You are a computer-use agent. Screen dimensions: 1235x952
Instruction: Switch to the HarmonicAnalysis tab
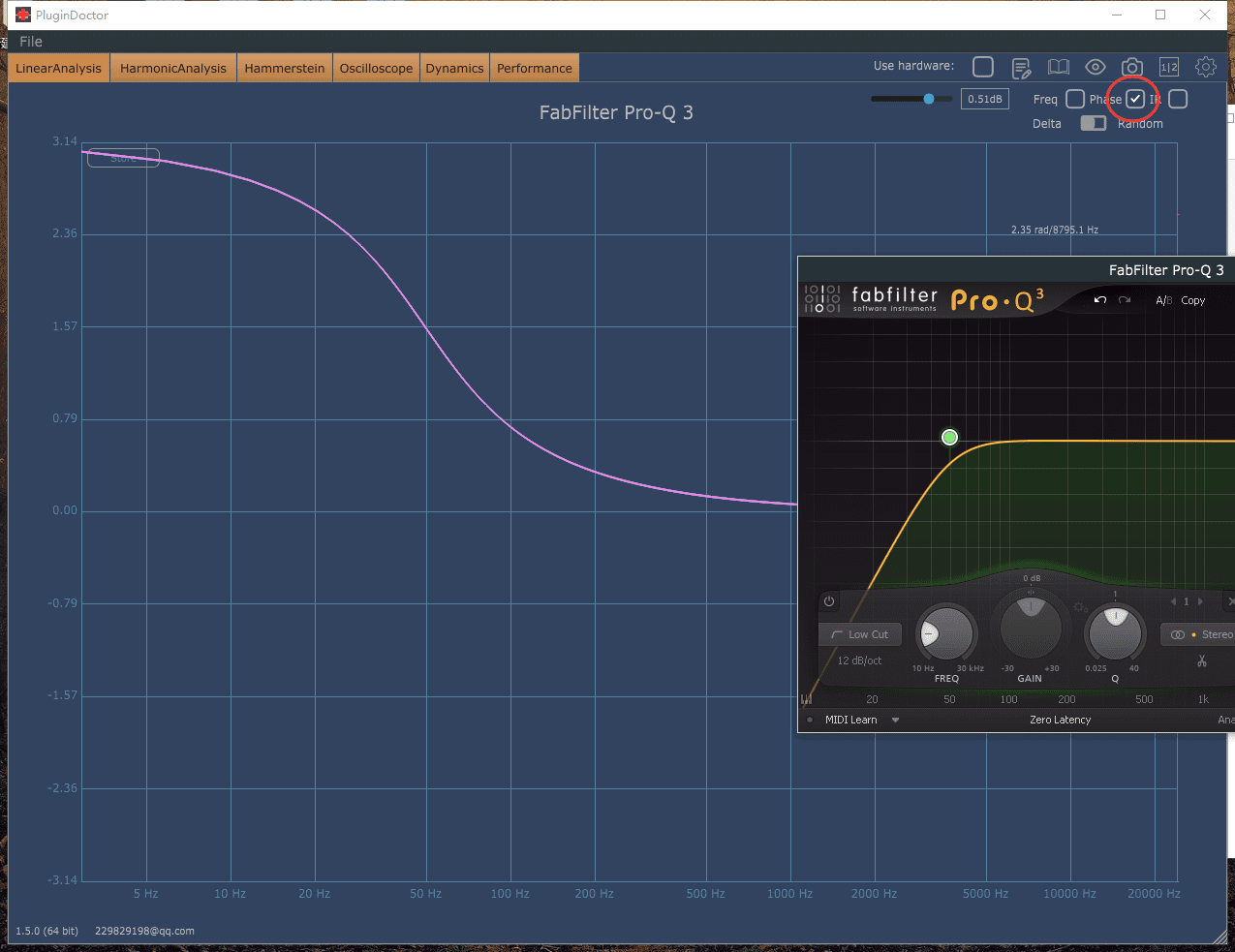point(172,69)
